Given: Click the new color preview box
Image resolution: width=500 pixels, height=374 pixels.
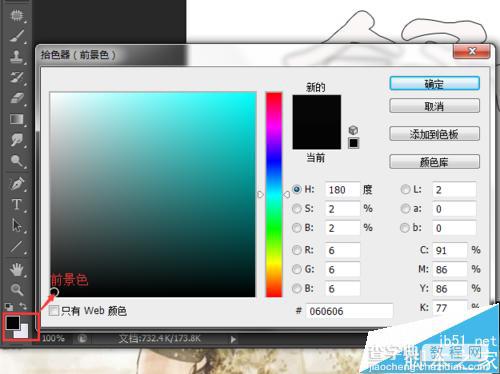Looking at the screenshot, I should [x=317, y=109].
